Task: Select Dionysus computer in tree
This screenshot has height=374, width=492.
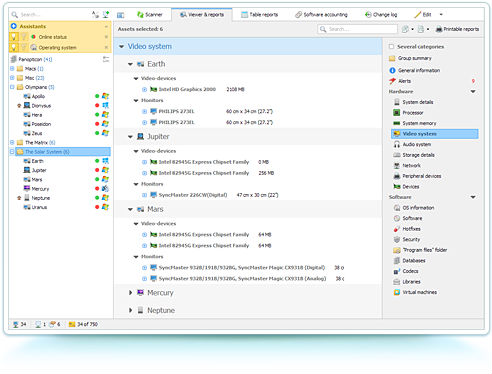Action: click(x=37, y=106)
